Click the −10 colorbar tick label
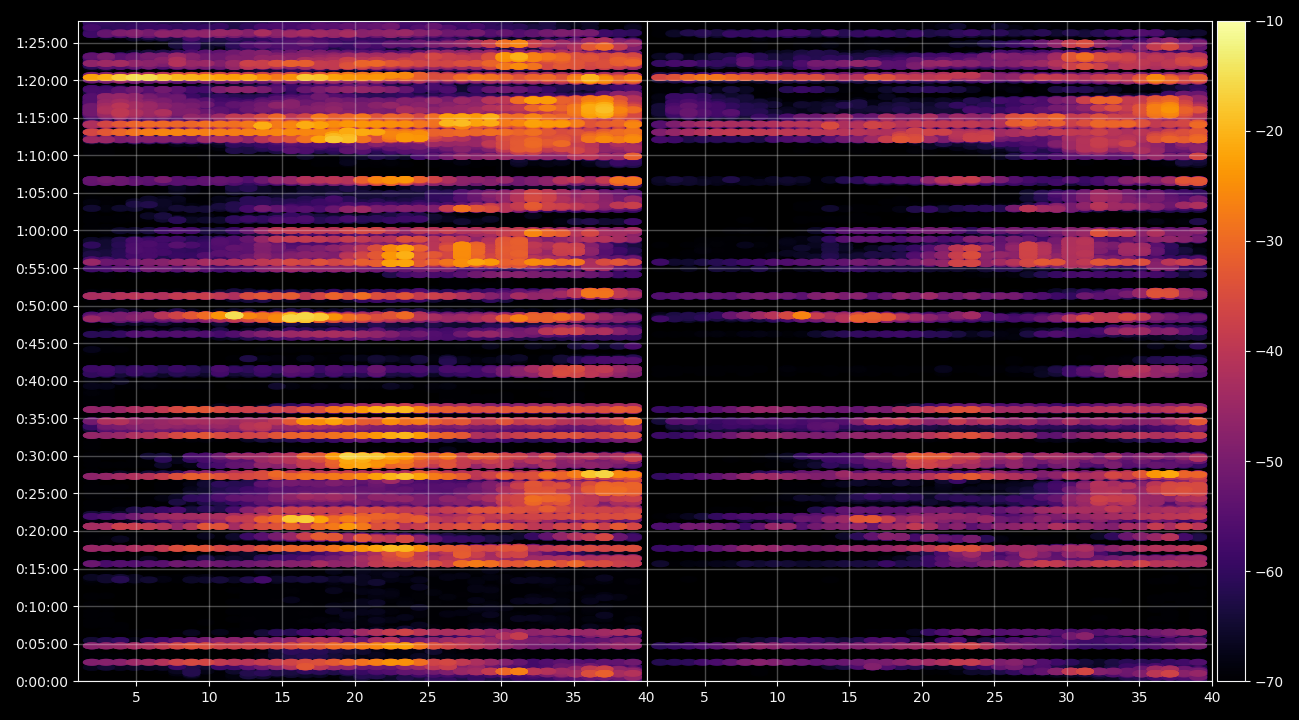This screenshot has height=720, width=1299. pyautogui.click(x=1269, y=21)
